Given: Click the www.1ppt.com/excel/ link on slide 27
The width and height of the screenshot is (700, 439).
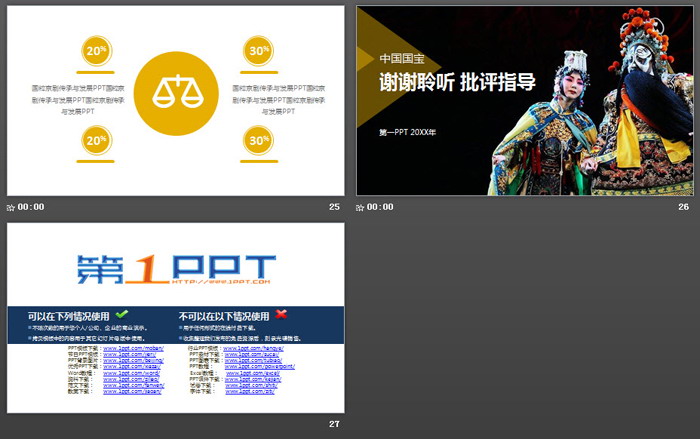Looking at the screenshot, I should [x=253, y=373].
